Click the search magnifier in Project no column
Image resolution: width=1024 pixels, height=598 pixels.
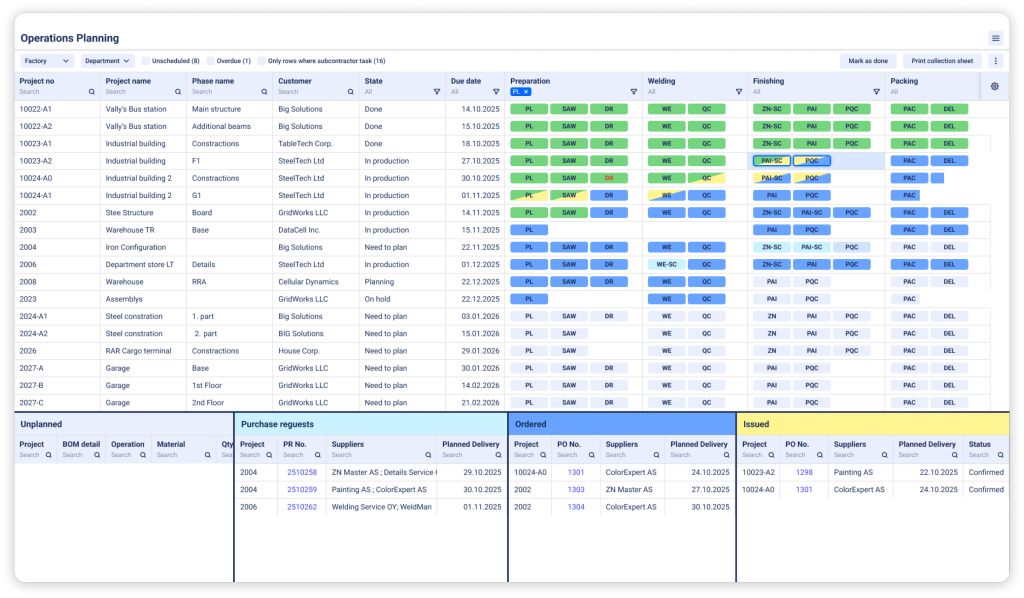click(92, 90)
